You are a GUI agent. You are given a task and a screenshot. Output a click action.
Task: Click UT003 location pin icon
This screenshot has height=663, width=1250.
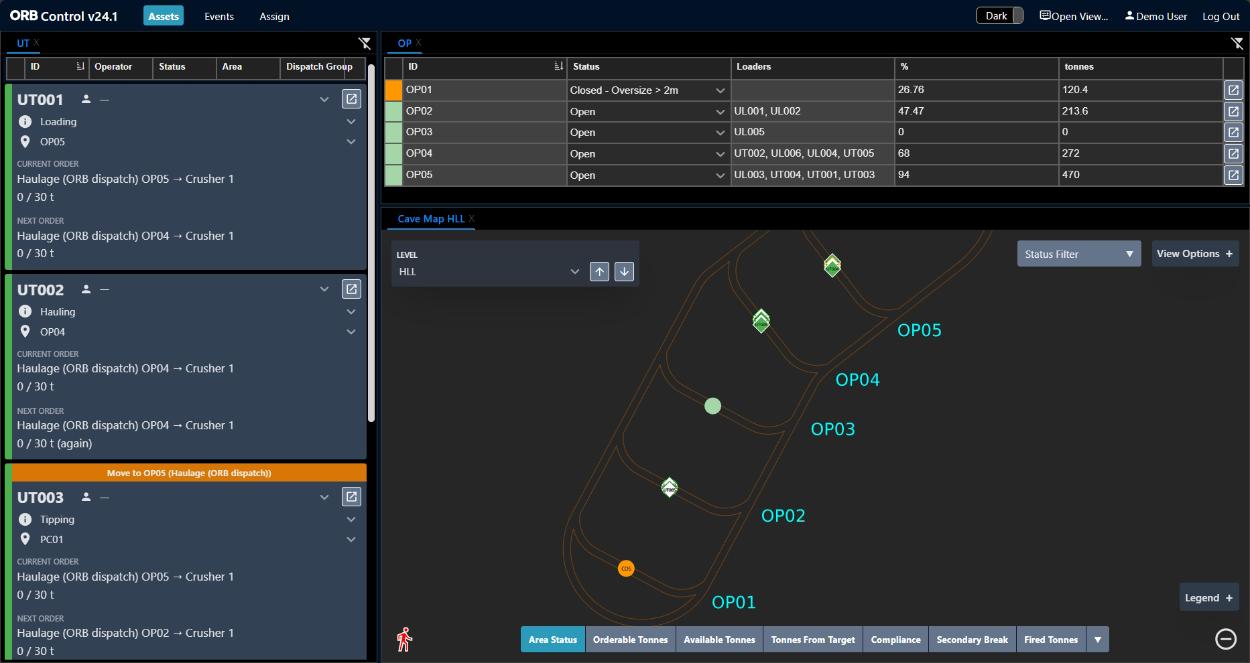pos(25,540)
